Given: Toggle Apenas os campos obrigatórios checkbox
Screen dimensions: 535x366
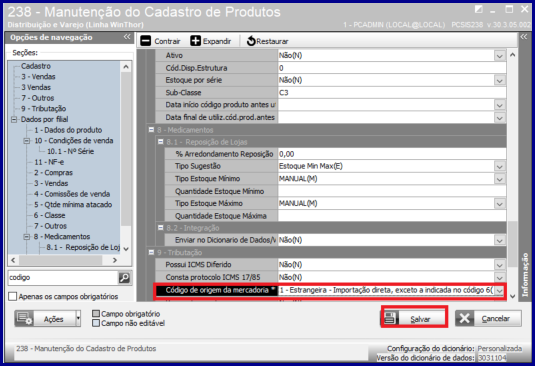Looking at the screenshot, I should point(13,296).
